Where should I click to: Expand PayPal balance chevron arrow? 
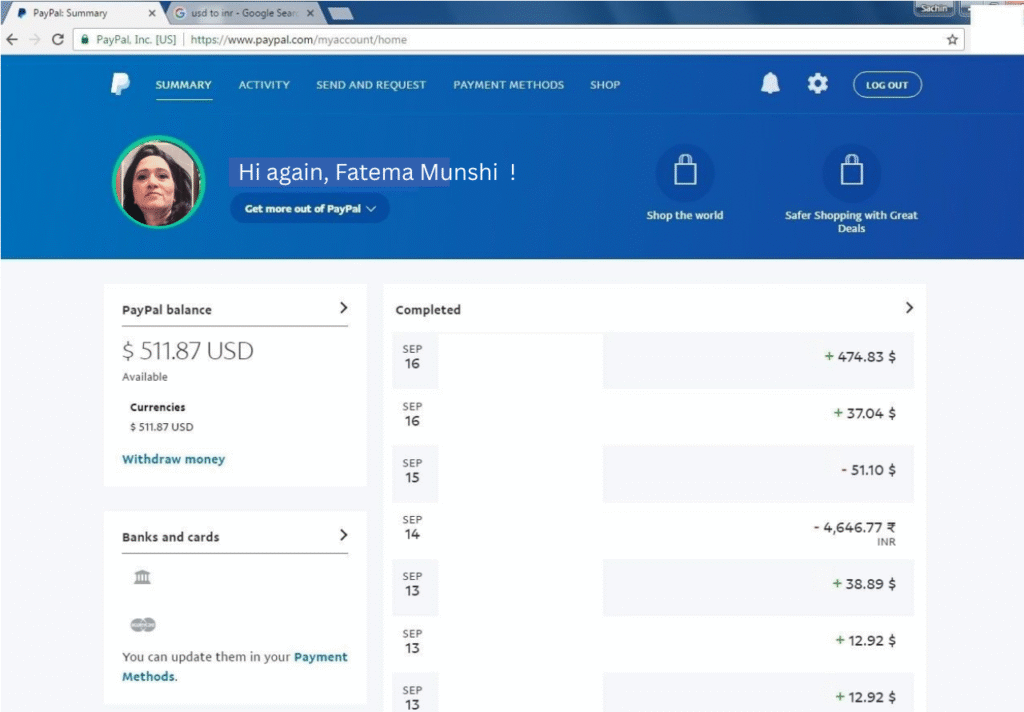344,308
